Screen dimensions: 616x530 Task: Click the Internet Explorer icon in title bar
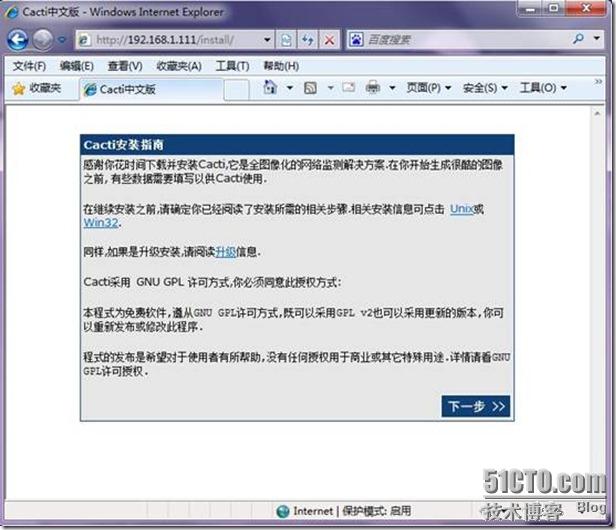12,12
